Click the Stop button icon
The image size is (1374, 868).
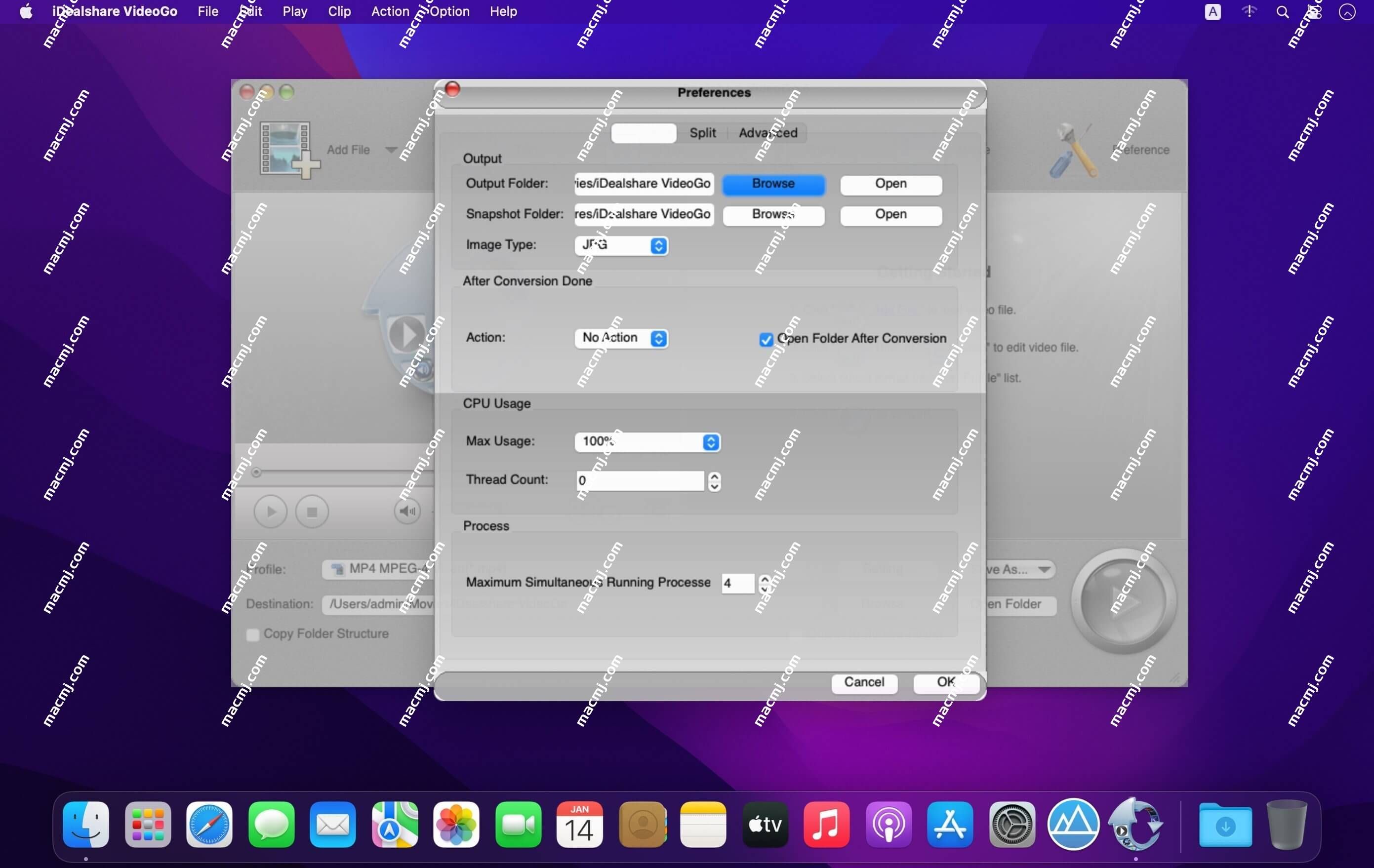tap(310, 511)
